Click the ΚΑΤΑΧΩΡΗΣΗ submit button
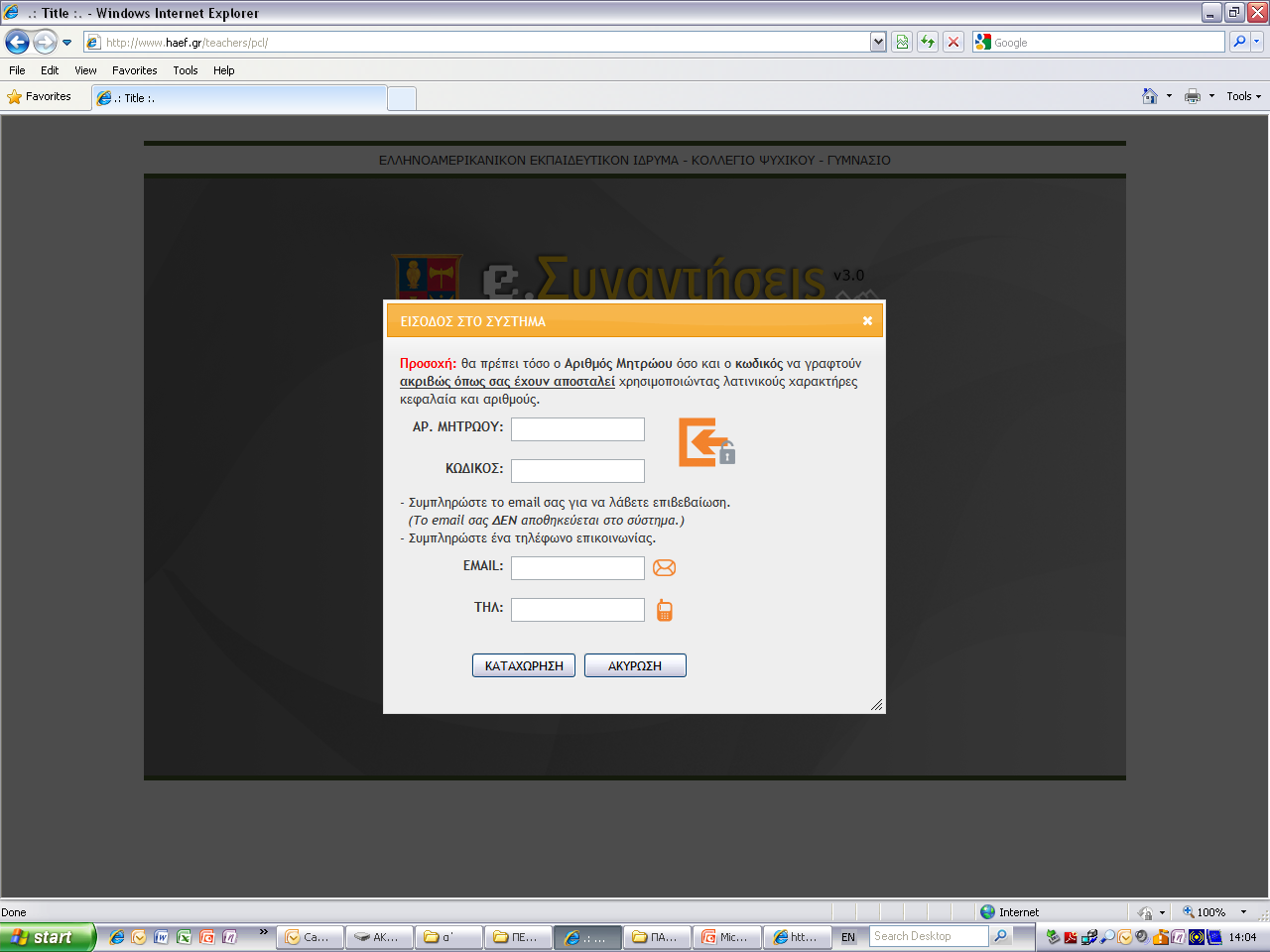1270x952 pixels. click(524, 665)
